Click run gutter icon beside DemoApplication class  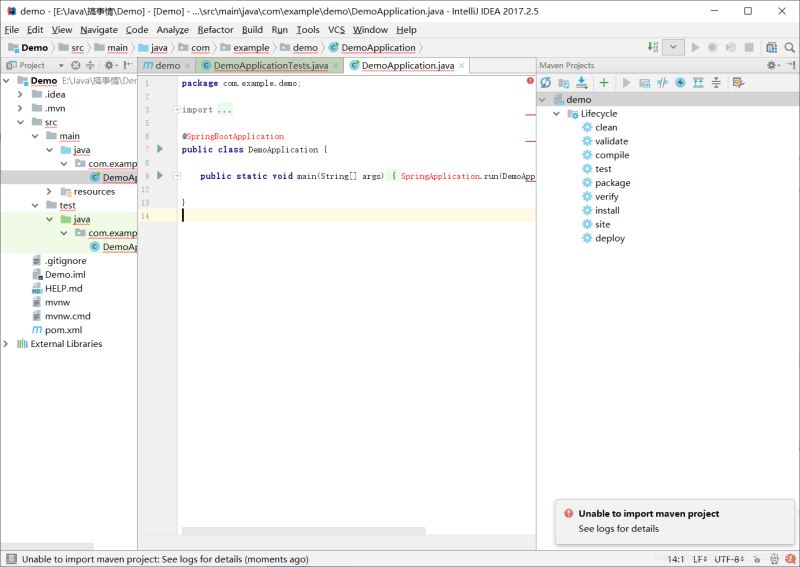tap(160, 149)
